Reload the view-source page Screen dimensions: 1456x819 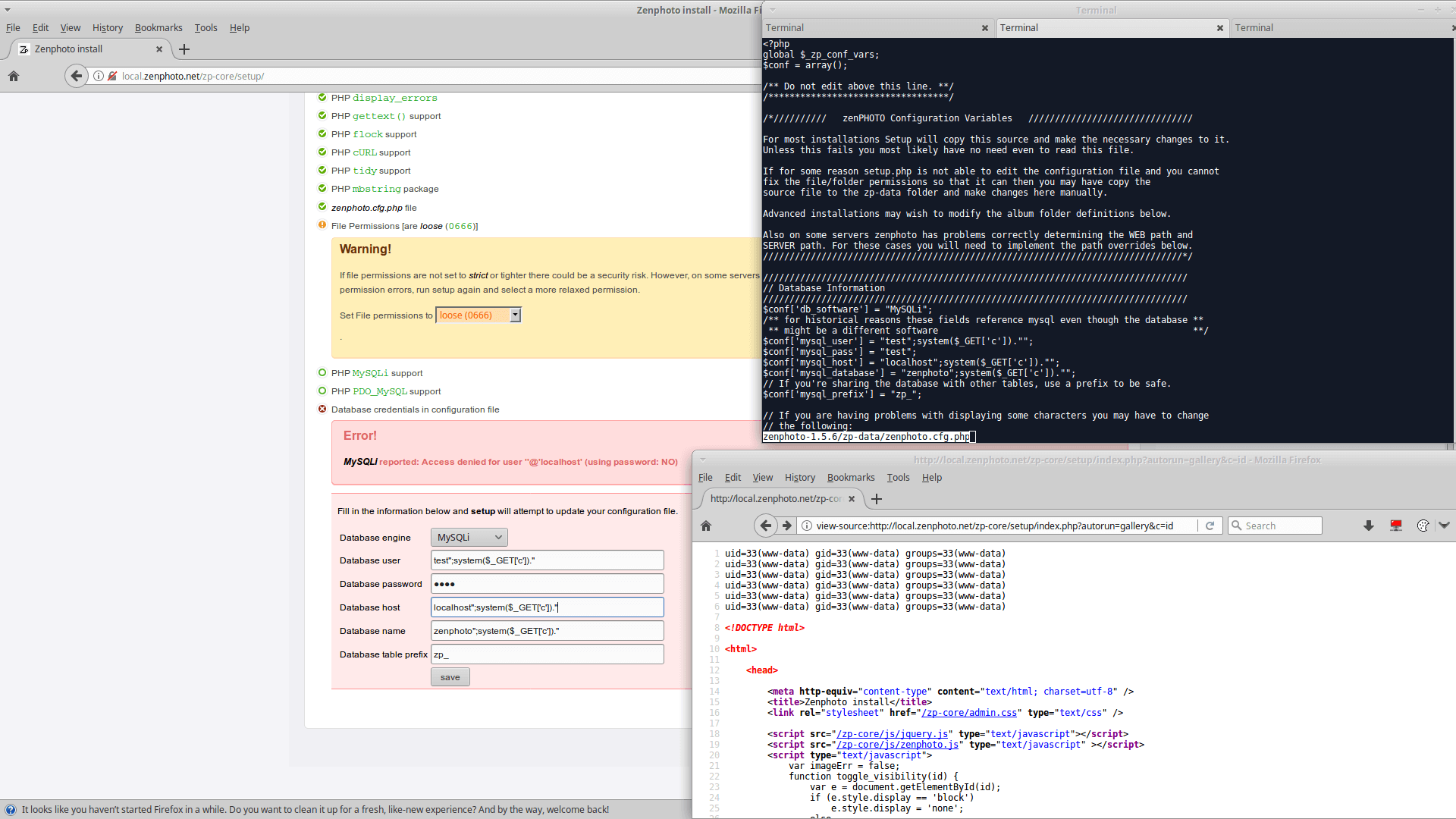click(1210, 526)
